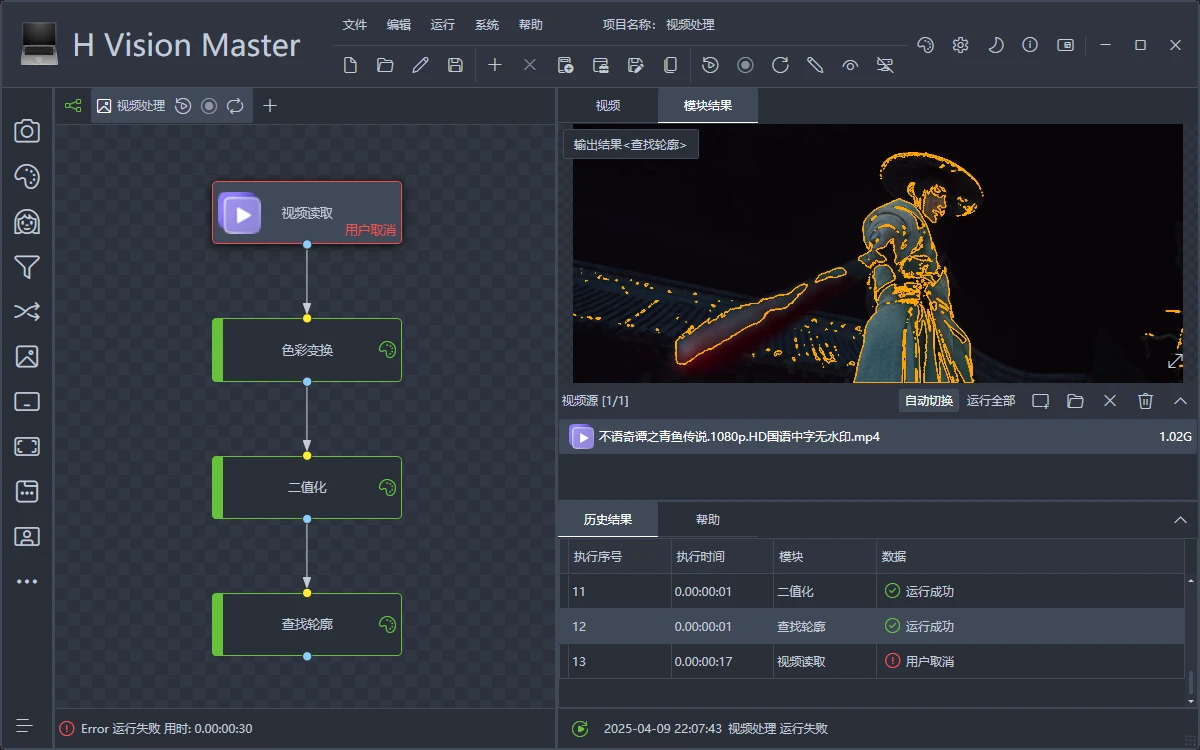Open theme palette icon in title bar
Viewport: 1200px width, 750px height.
tap(926, 45)
